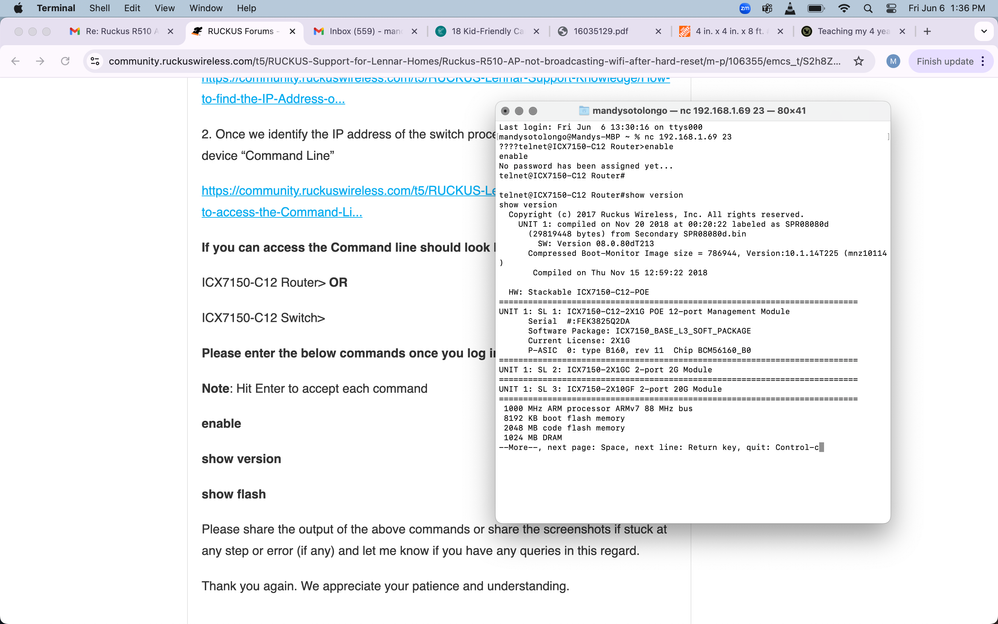The width and height of the screenshot is (998, 624).
Task: Click the browser back navigation arrow
Action: (x=15, y=61)
